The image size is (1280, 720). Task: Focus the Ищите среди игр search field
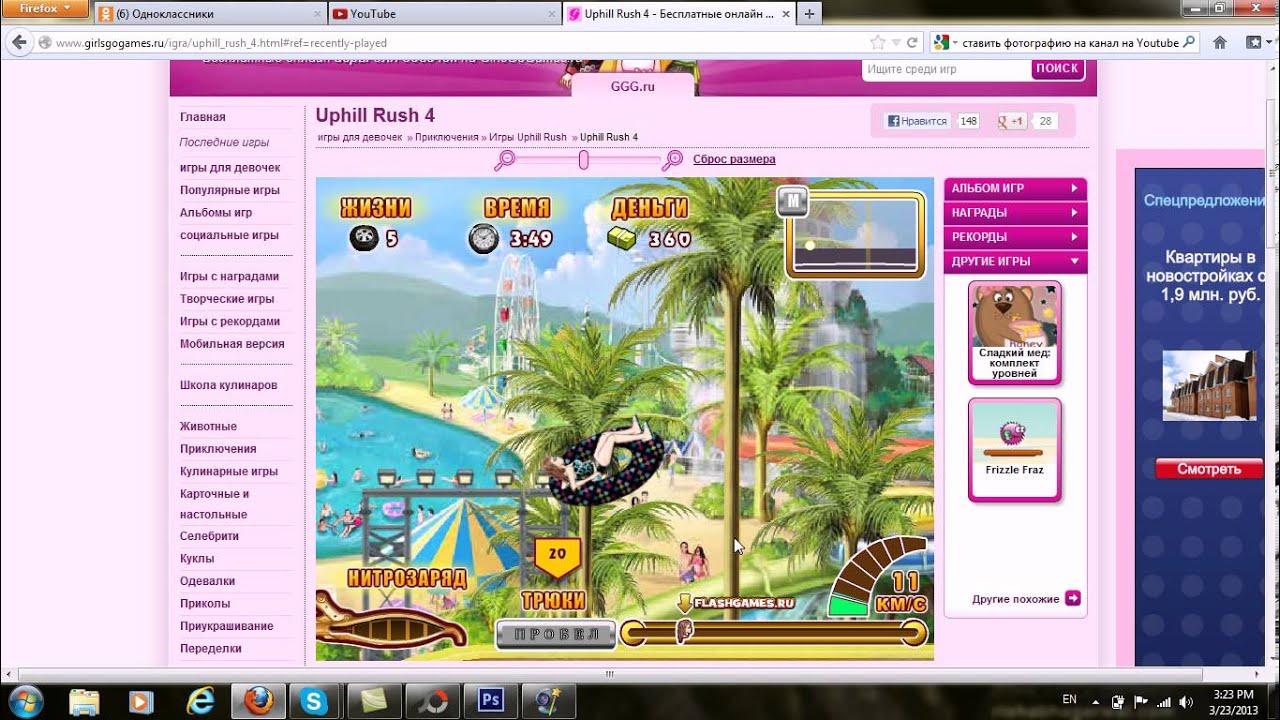(946, 69)
